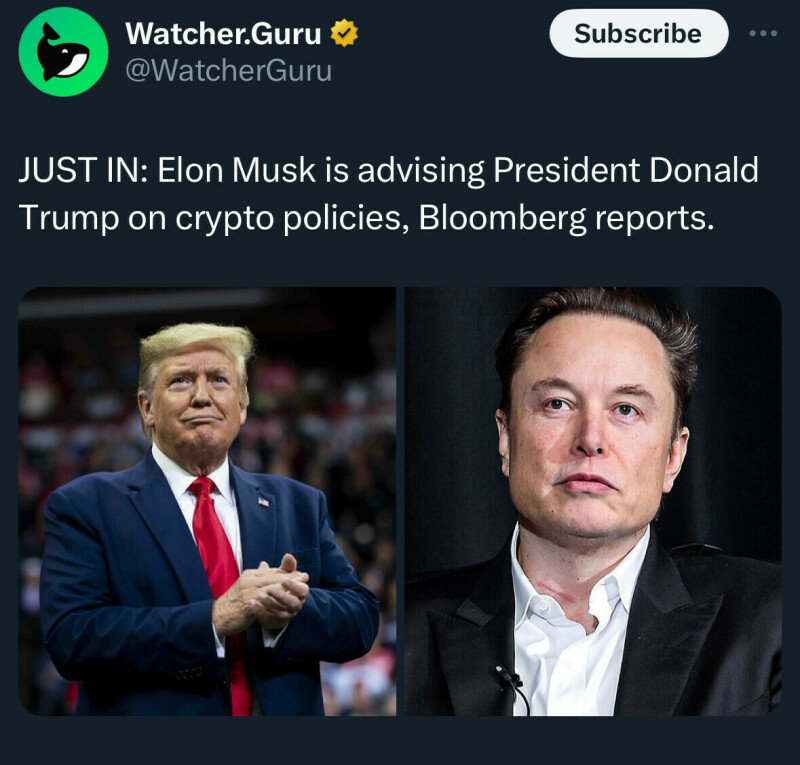Click the word "advising" in the post
The image size is (800, 765).
(421, 171)
